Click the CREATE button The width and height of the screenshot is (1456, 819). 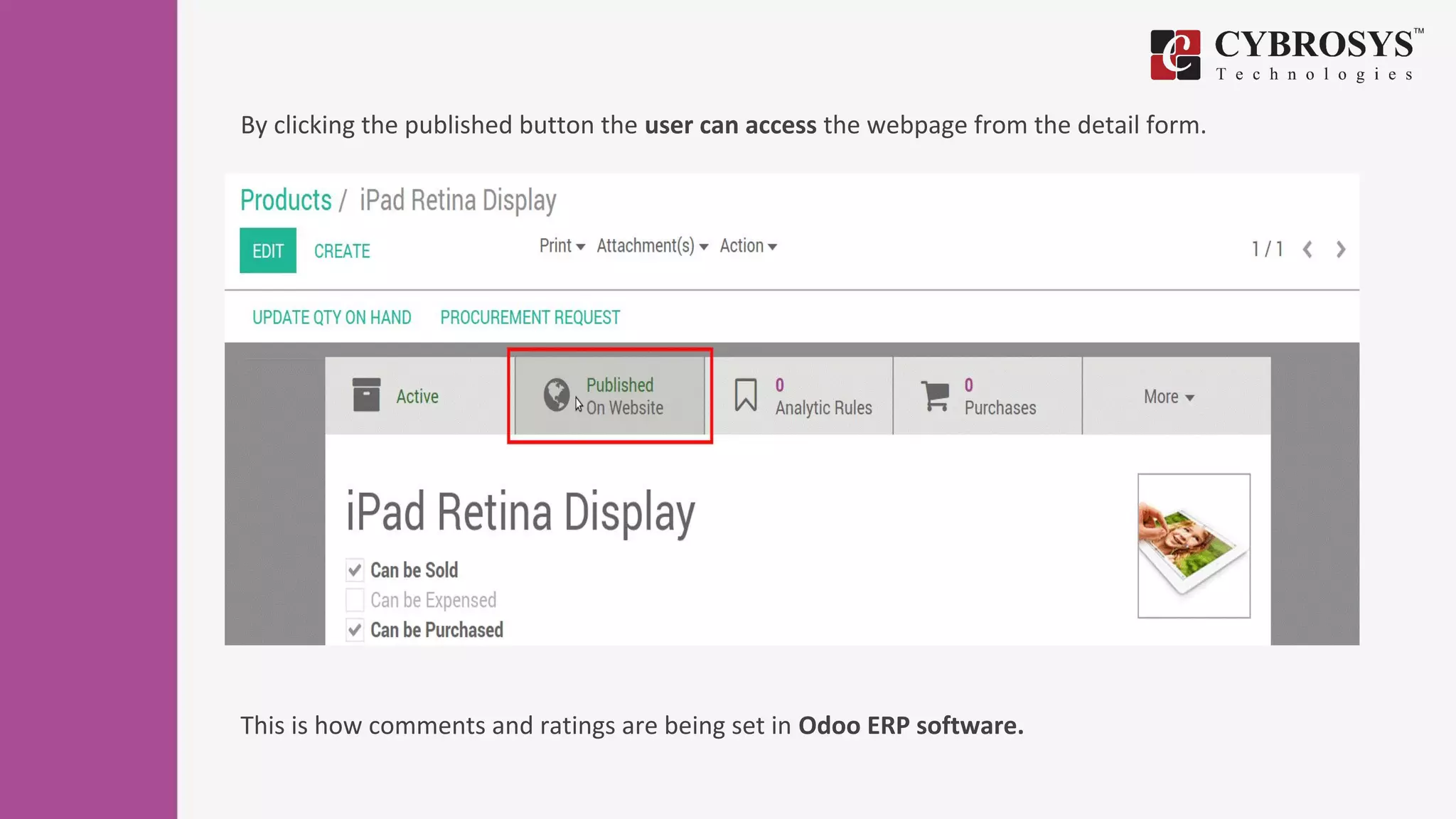click(x=342, y=251)
